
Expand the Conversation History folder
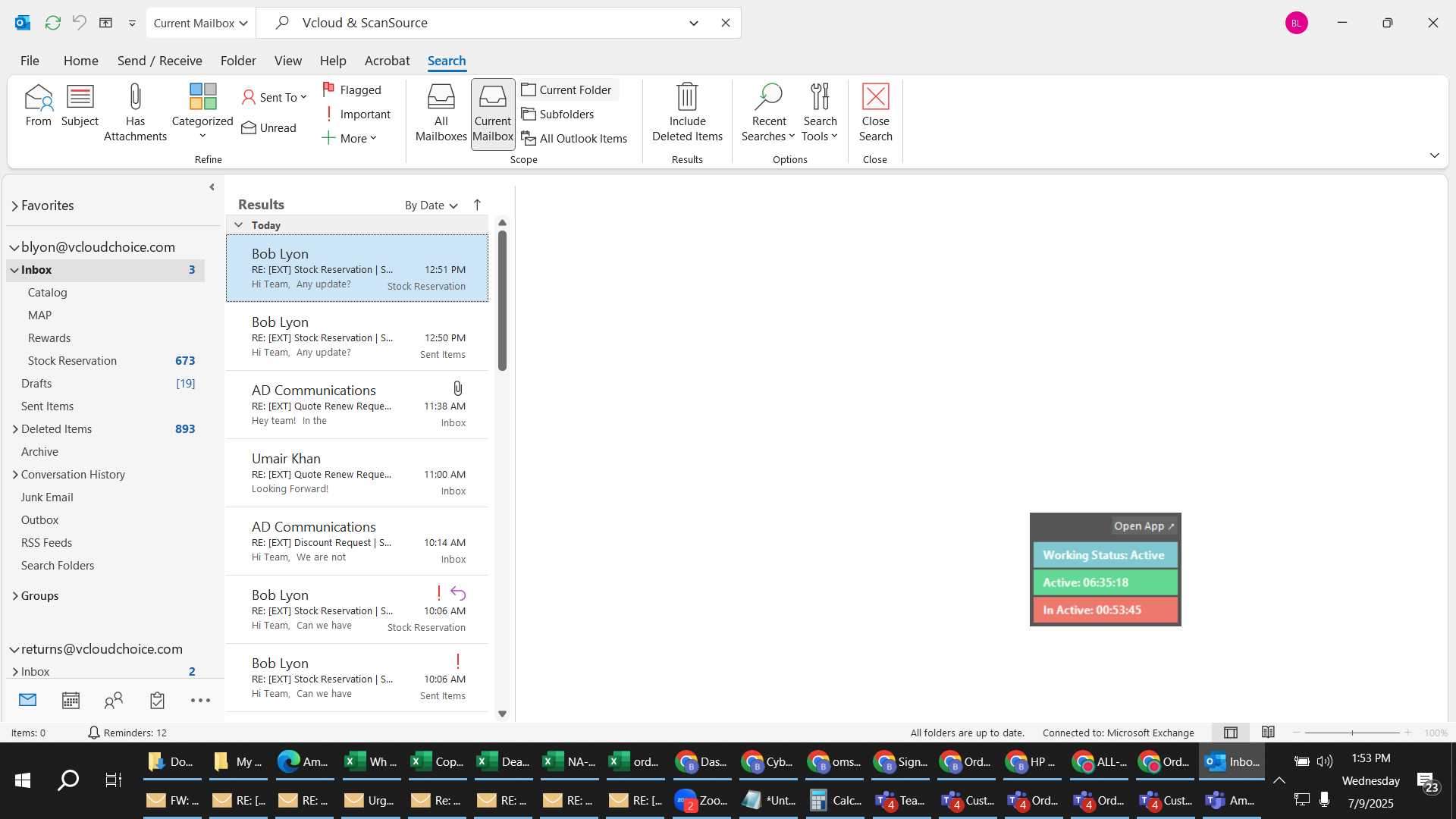coord(15,475)
